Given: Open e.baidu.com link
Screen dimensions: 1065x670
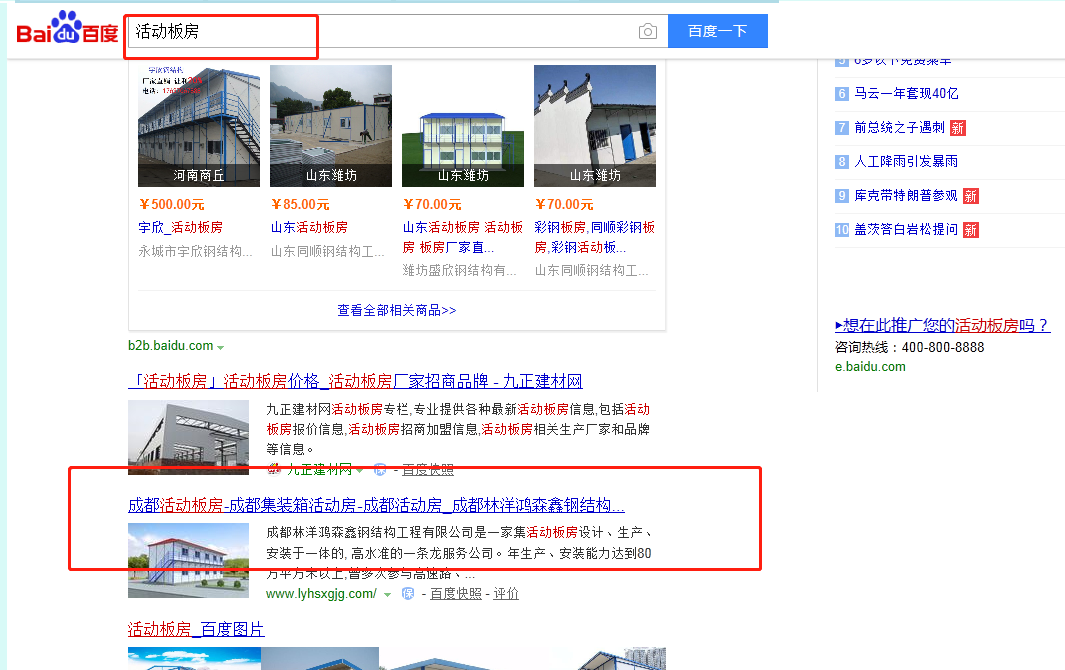Looking at the screenshot, I should (870, 367).
